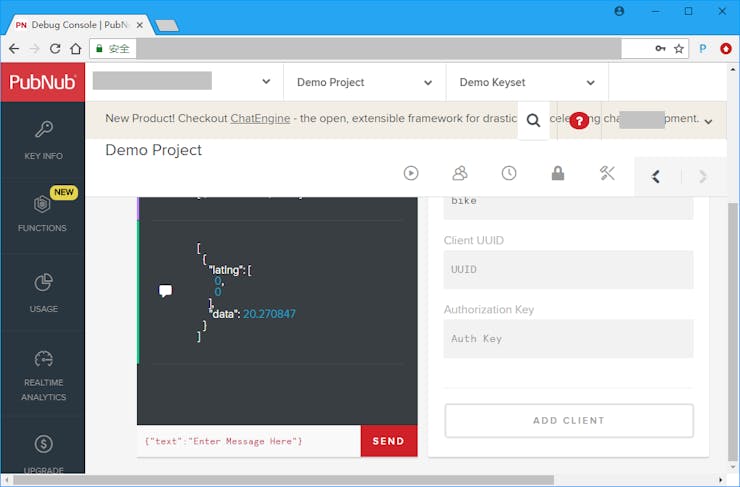The height and width of the screenshot is (487, 740).
Task: Open a new browser tab
Action: pyautogui.click(x=167, y=25)
